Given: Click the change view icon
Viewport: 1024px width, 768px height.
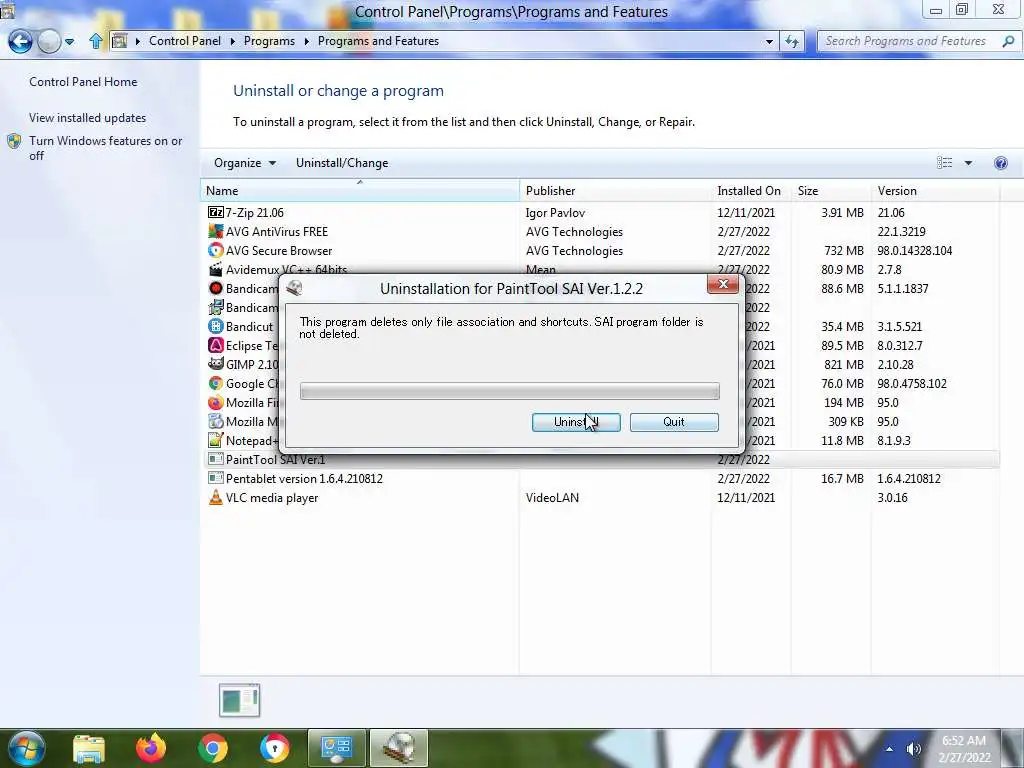Looking at the screenshot, I should pyautogui.click(x=944, y=163).
